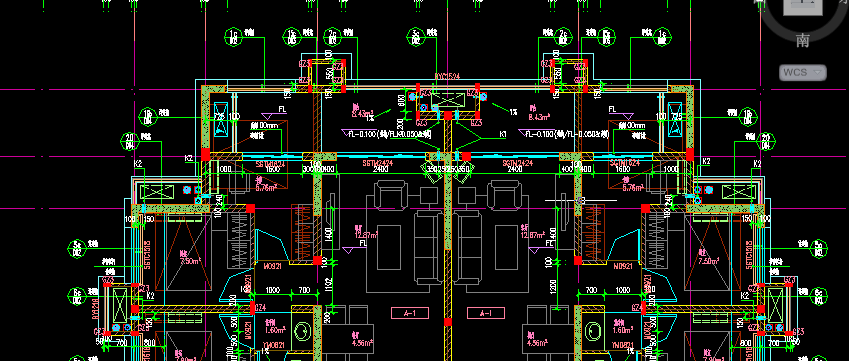849x361 pixels.
Task: Select the pink DYC1524 label above the central shaft
Action: (x=447, y=77)
